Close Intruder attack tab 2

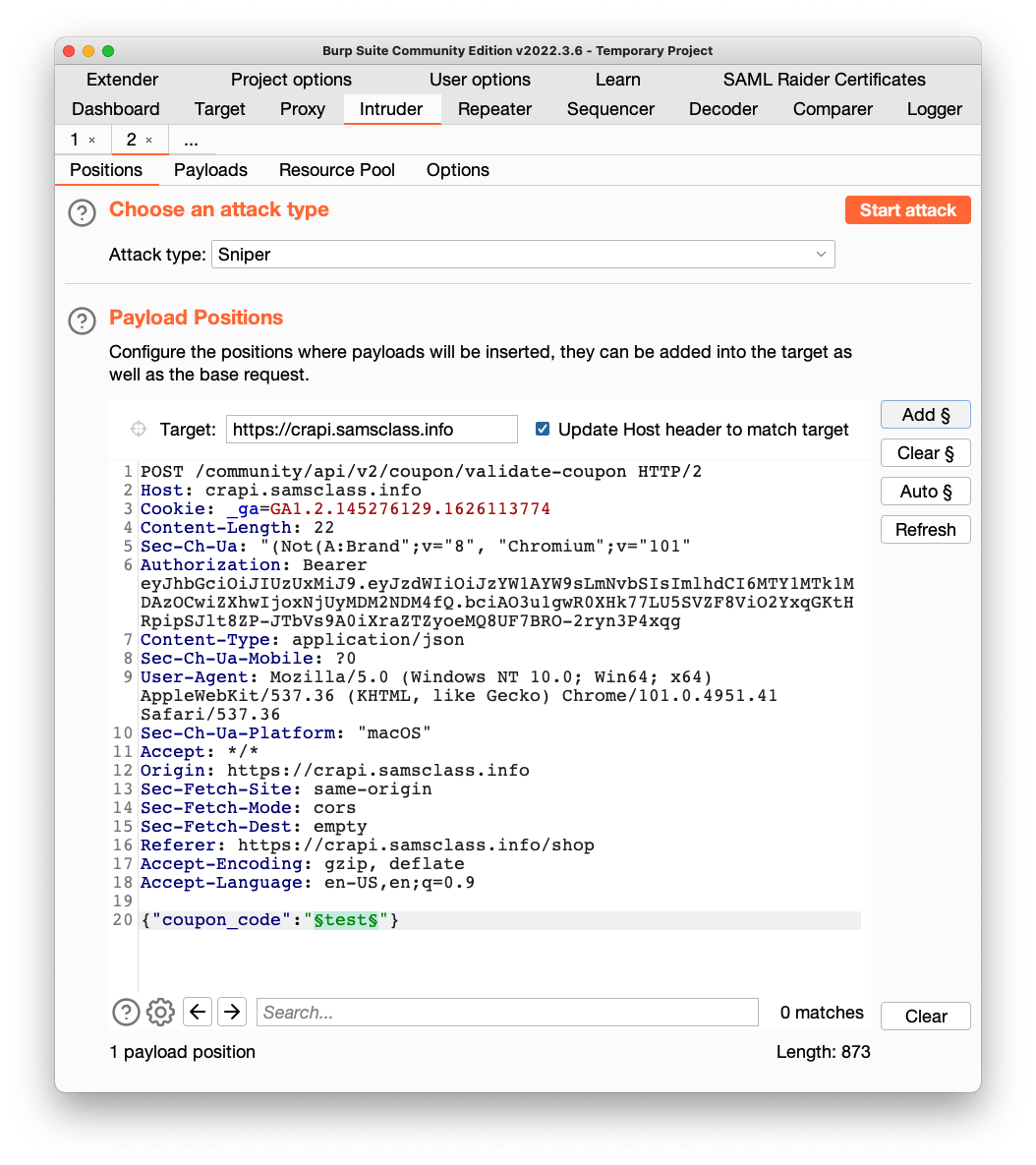point(148,140)
